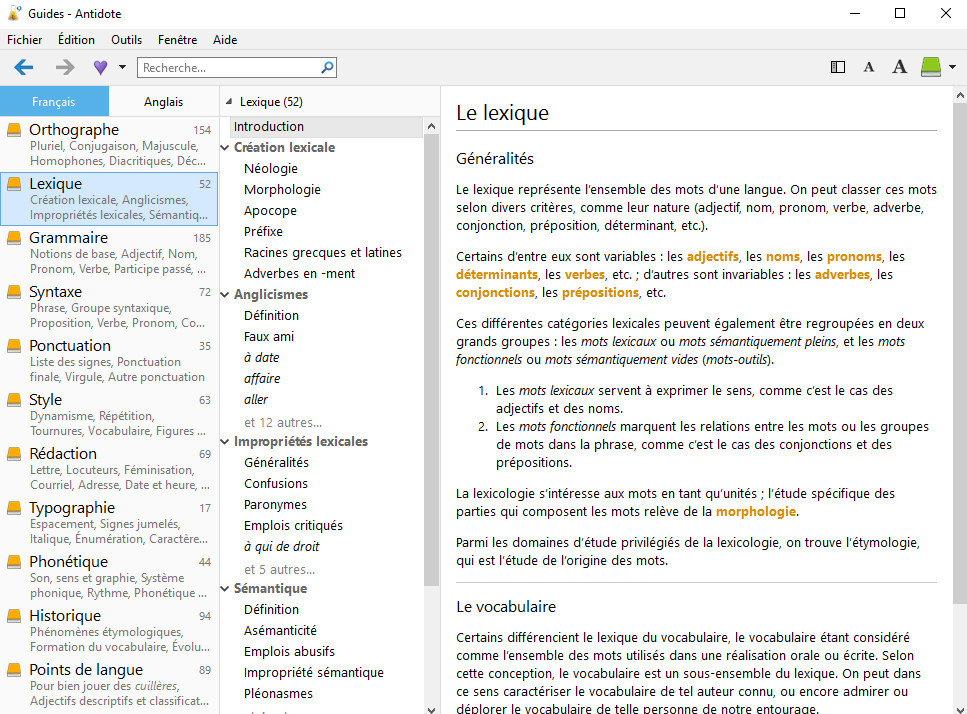Image resolution: width=967 pixels, height=714 pixels.
Task: Click the Grammaire guide book icon
Action: pos(14,238)
